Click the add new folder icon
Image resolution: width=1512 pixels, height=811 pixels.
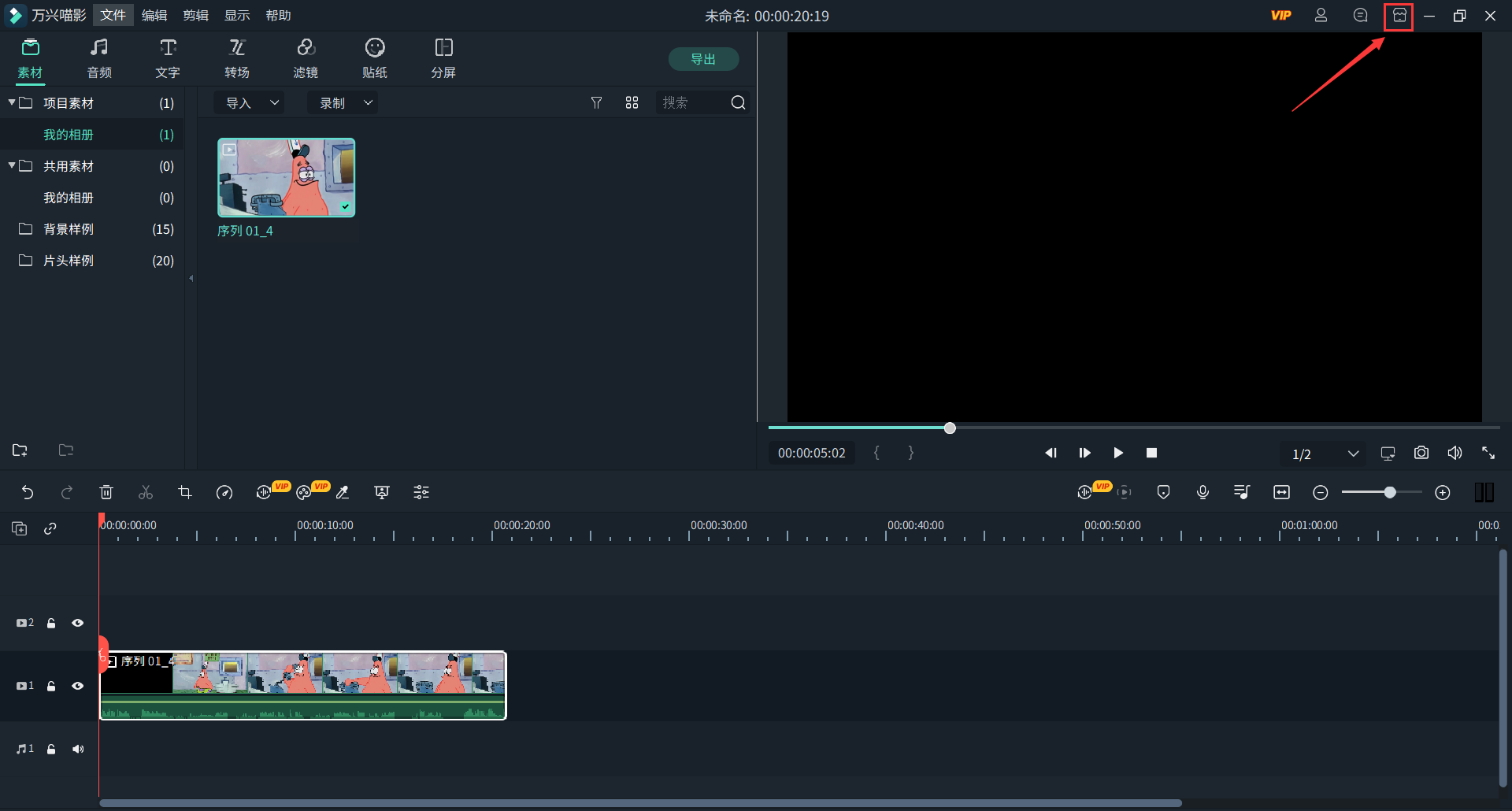(x=20, y=450)
